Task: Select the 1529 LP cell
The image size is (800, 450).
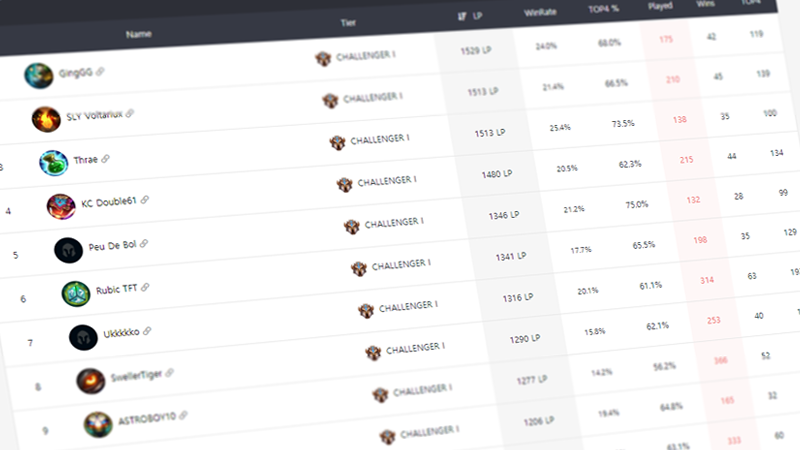Action: point(476,51)
